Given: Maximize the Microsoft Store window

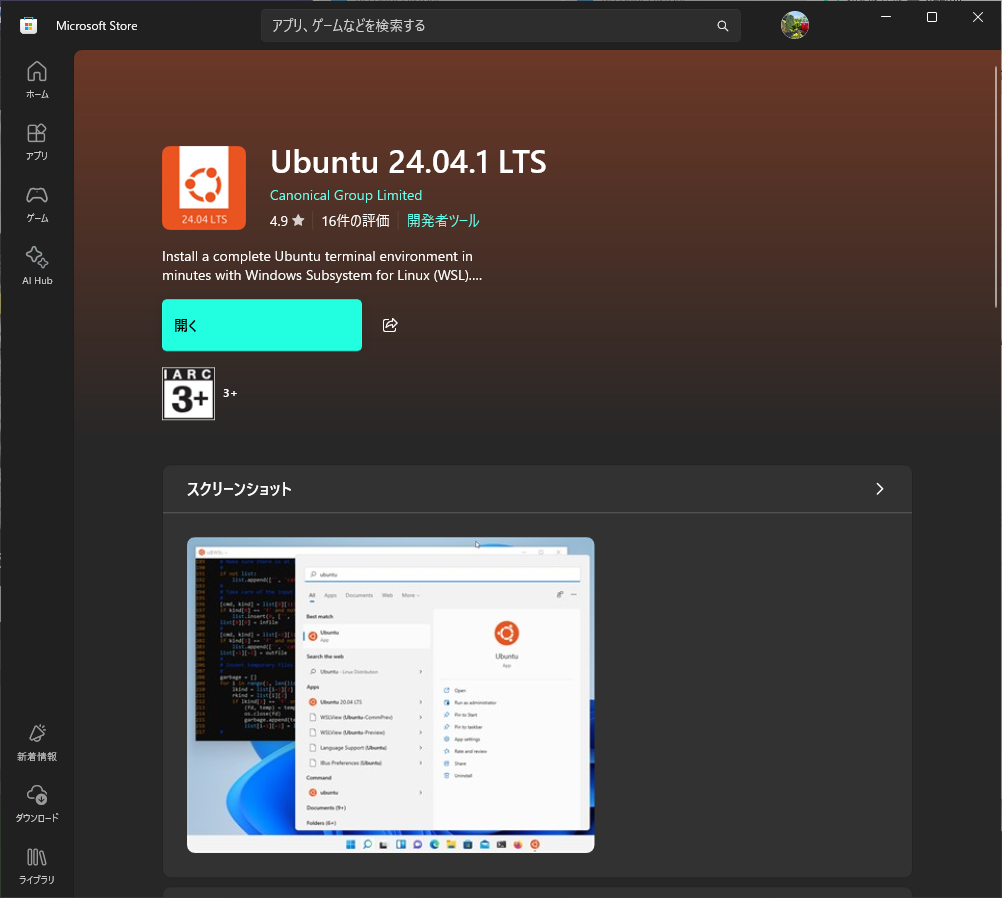Looking at the screenshot, I should click(x=932, y=17).
